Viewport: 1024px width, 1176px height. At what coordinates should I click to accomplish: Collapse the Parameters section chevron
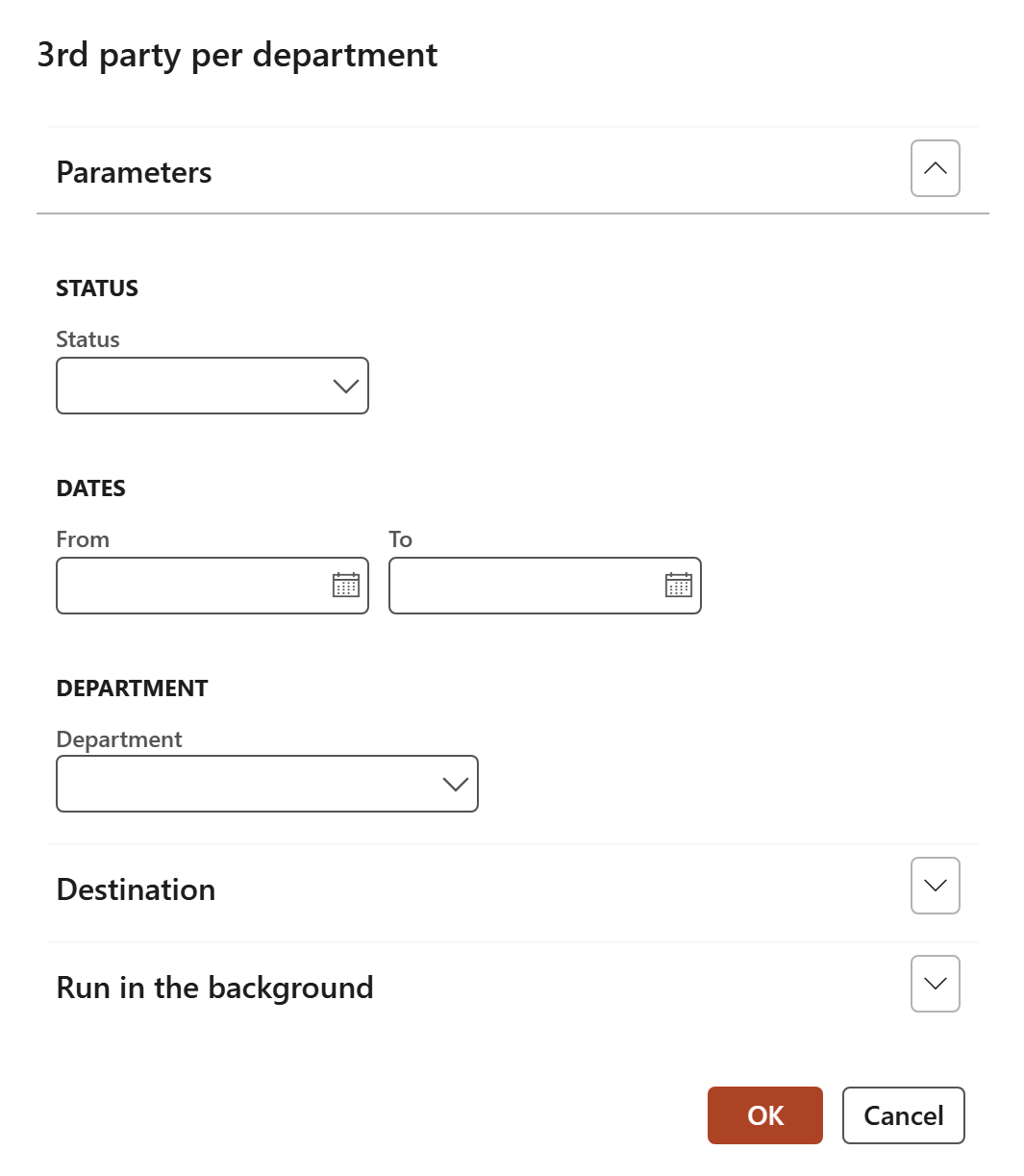click(x=935, y=168)
